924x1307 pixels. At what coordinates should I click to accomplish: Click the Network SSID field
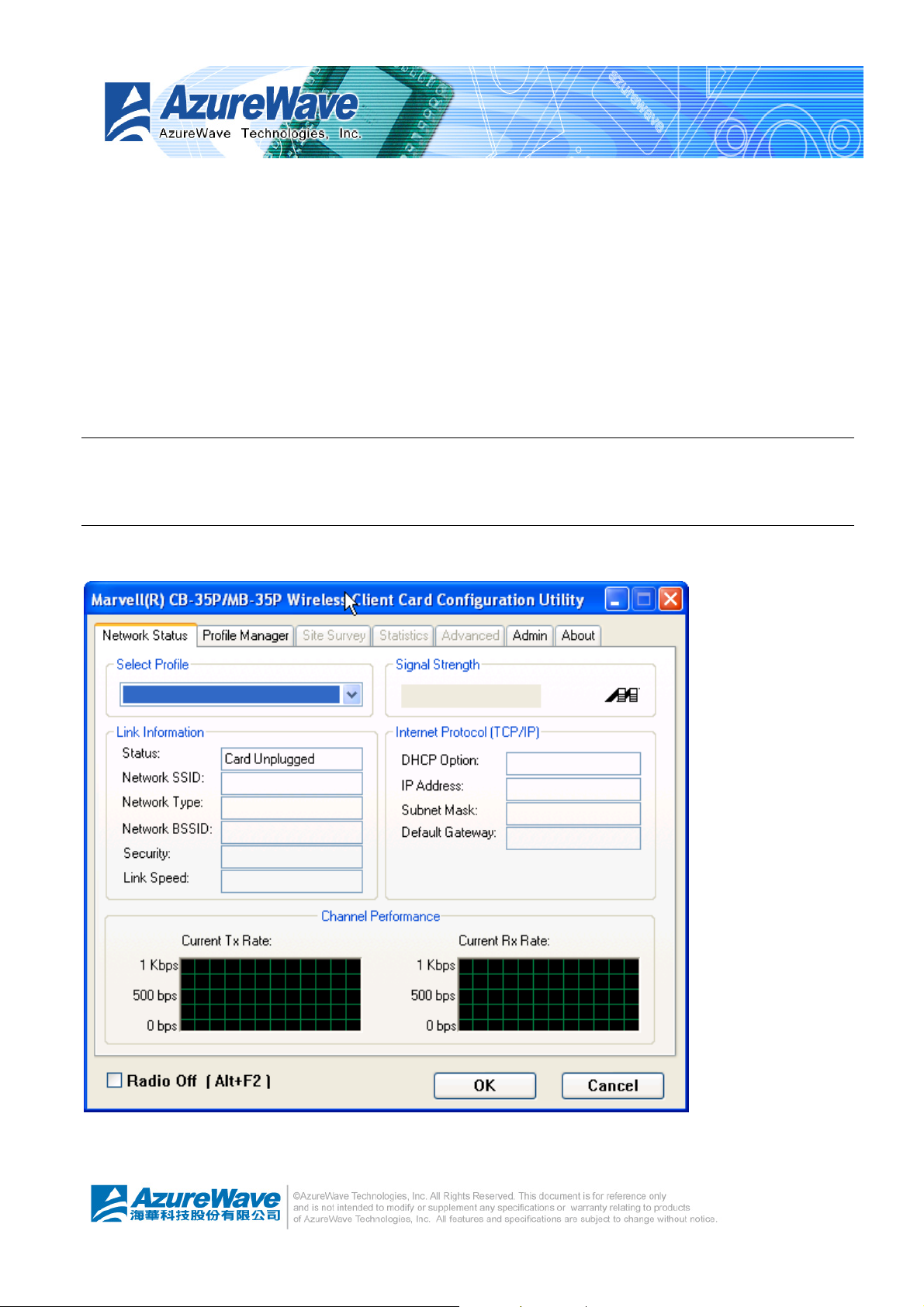[292, 783]
